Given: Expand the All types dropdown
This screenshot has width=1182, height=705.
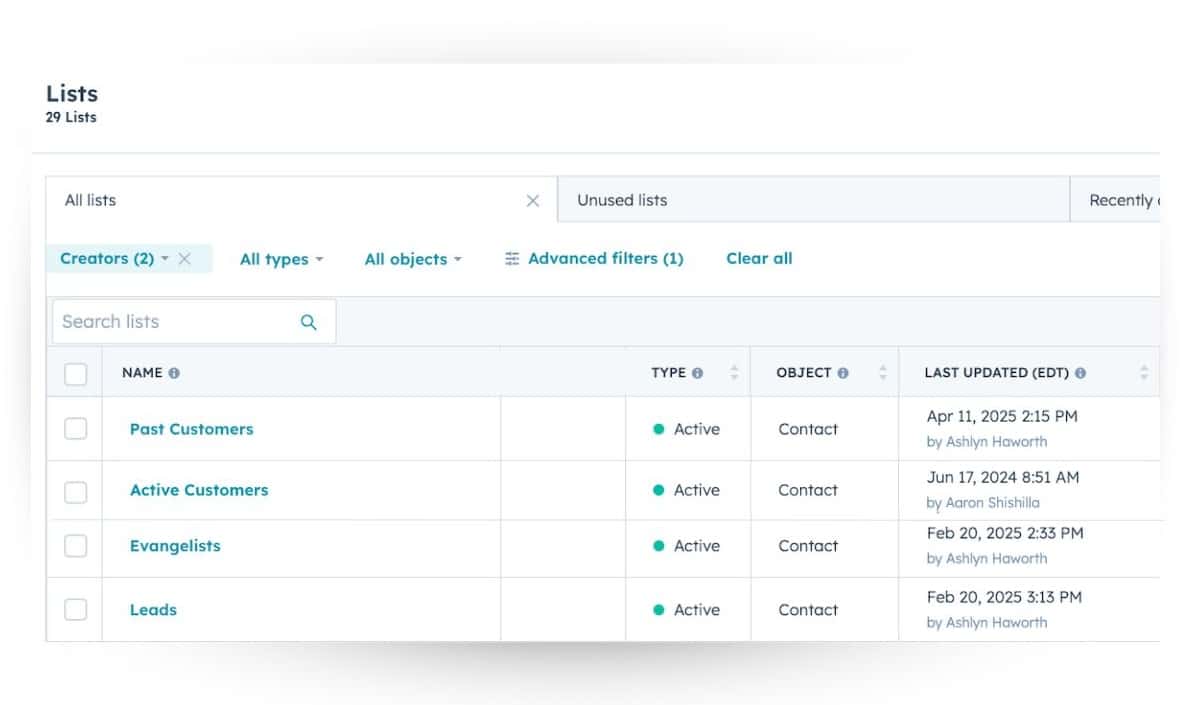Looking at the screenshot, I should point(281,259).
